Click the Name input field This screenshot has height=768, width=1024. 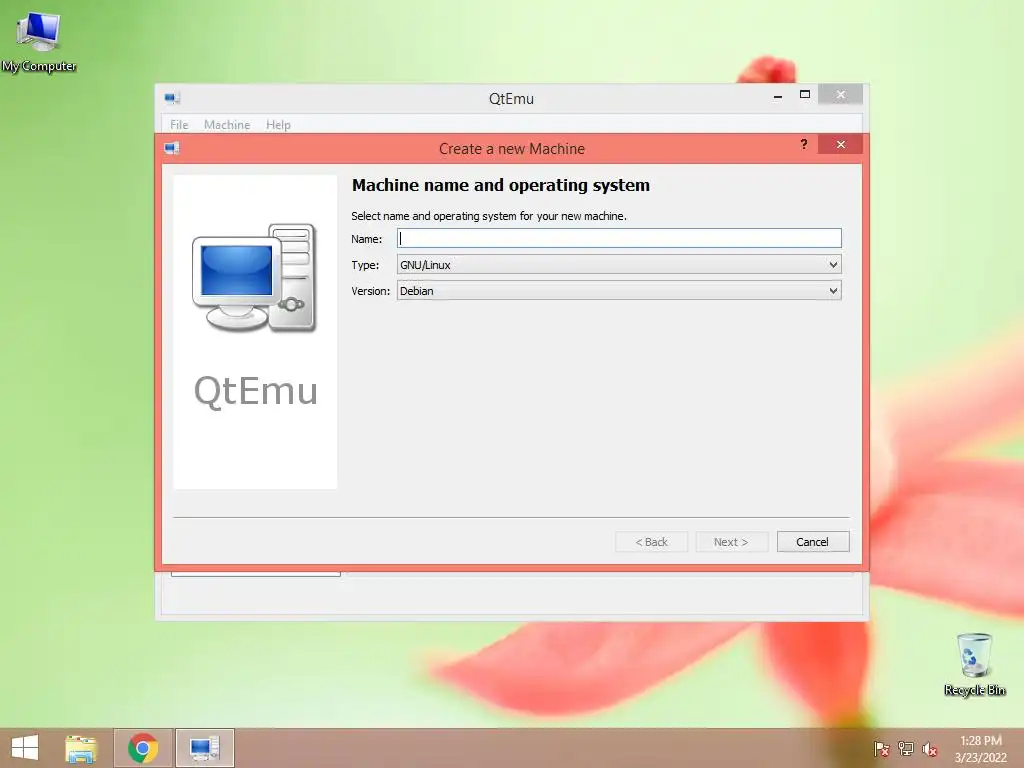coord(619,238)
